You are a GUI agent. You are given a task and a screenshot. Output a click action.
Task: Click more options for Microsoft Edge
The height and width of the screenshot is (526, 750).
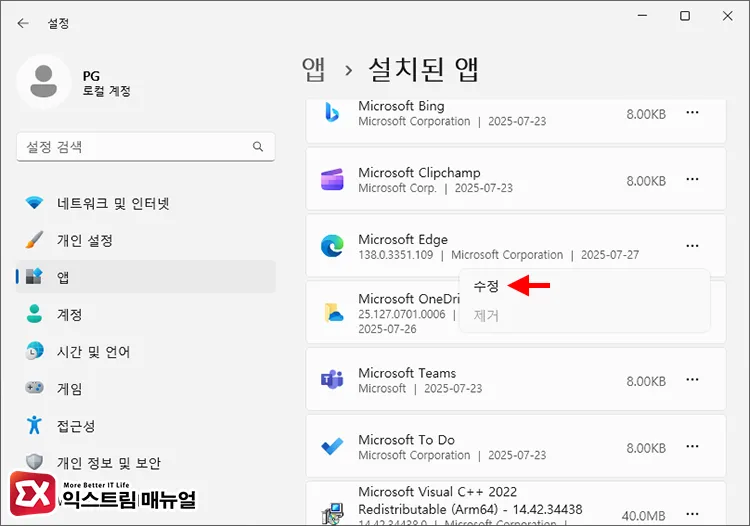[692, 246]
